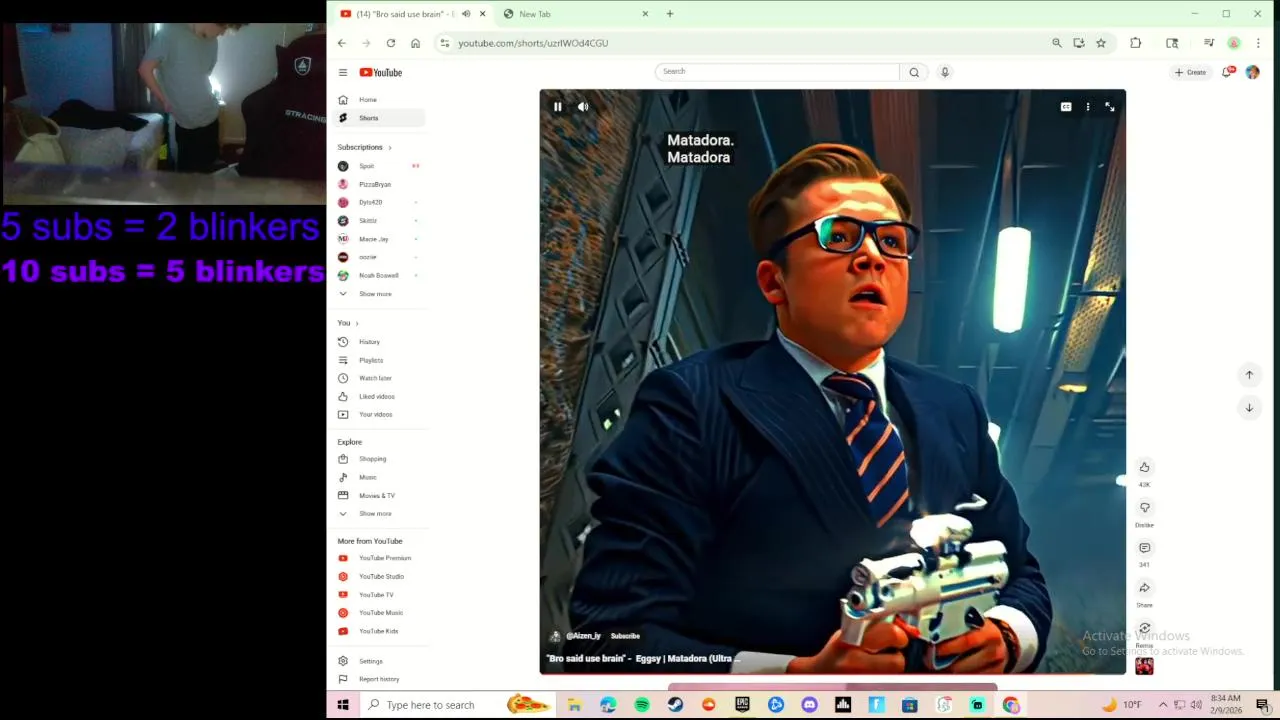
Task: Share the Short via arrow icon
Action: click(1145, 588)
